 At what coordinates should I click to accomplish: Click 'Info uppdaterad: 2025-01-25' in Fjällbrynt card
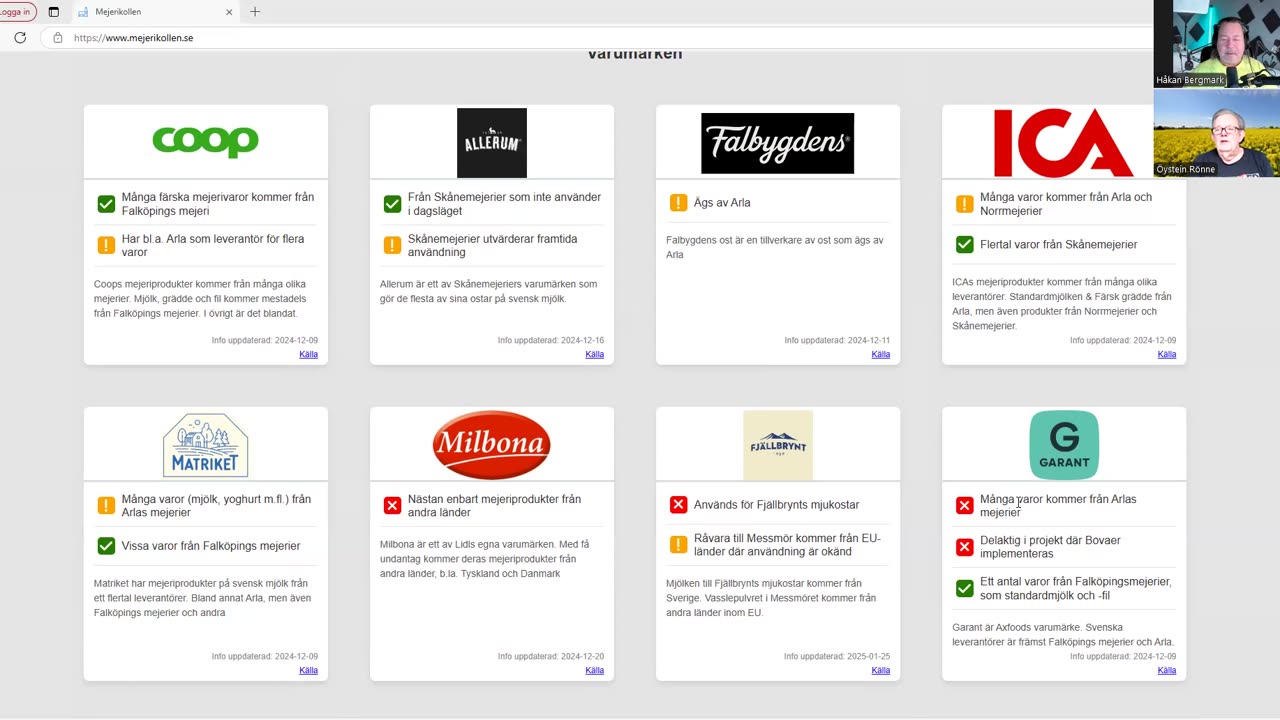click(x=837, y=657)
